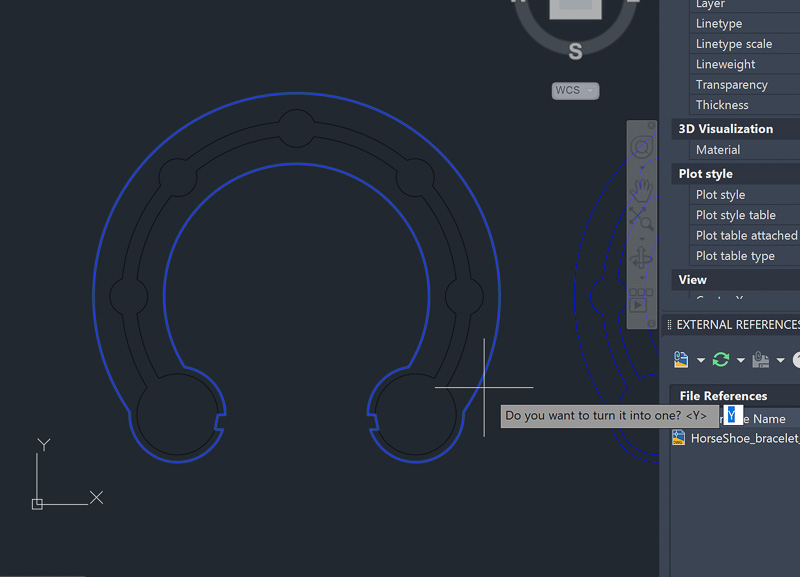Collapse the 3D Visualization section
Screen dimensions: 800x577
click(x=725, y=128)
